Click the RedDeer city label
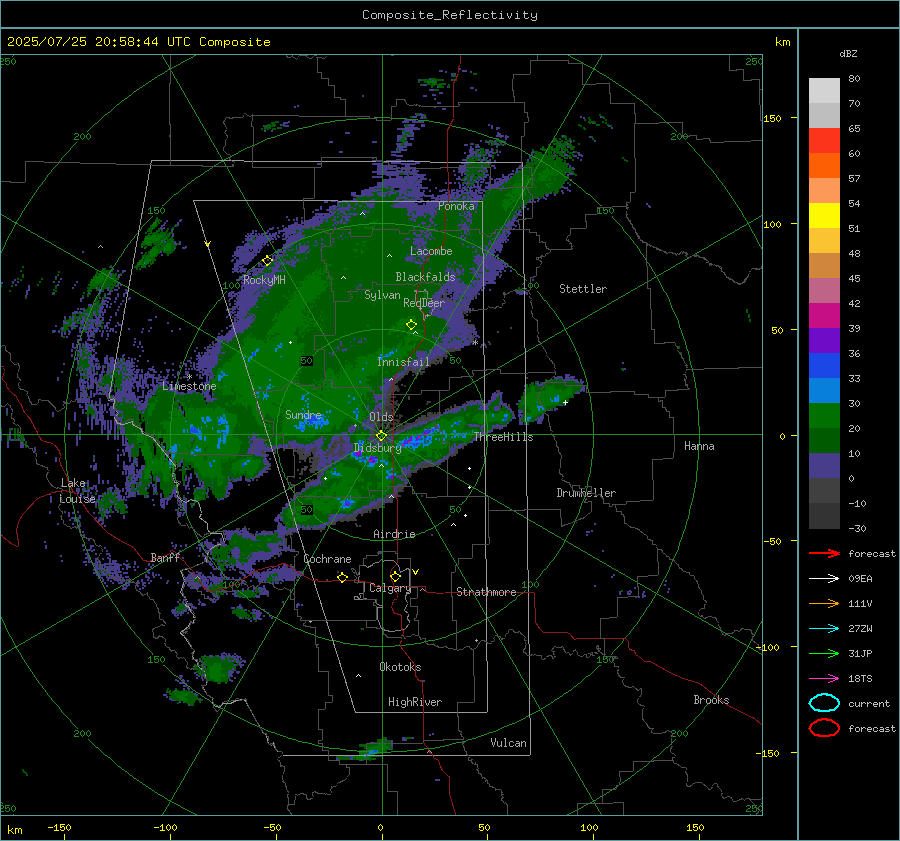The width and height of the screenshot is (900, 841). 424,303
